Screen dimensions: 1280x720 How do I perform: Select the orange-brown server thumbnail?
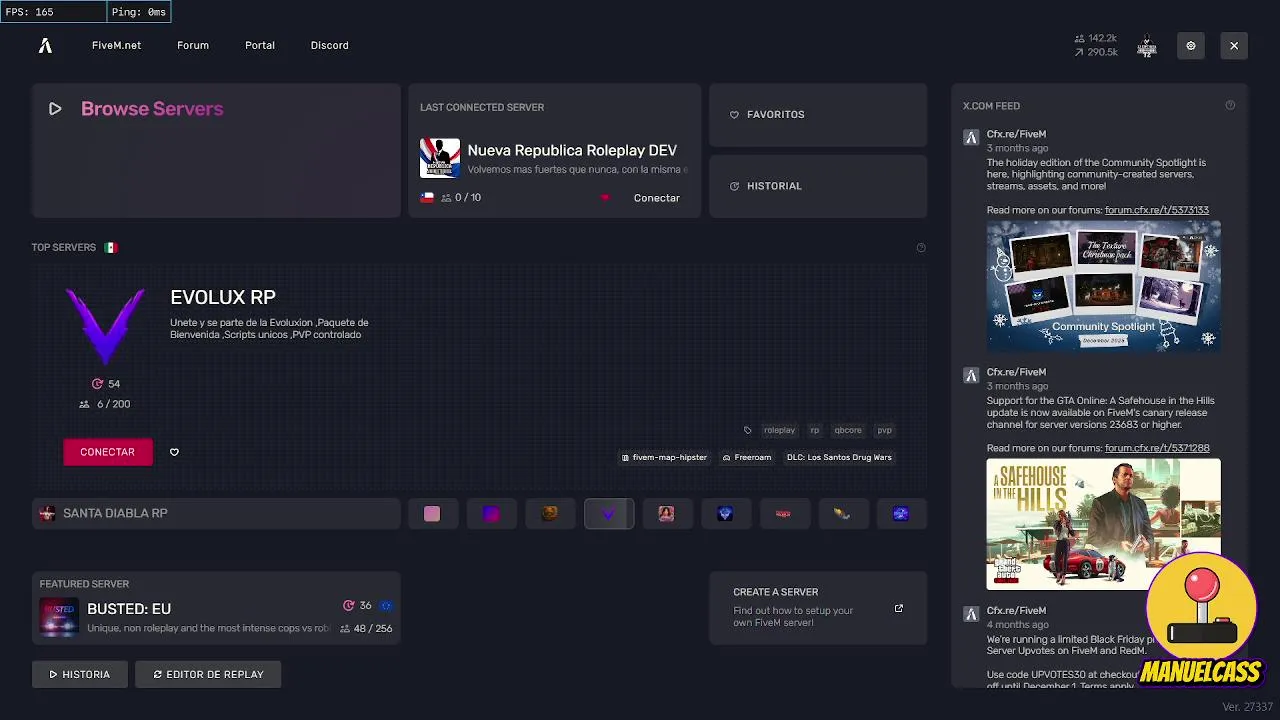[x=550, y=514]
